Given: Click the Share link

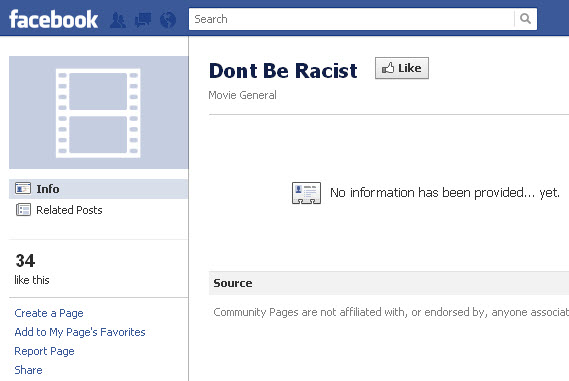Looking at the screenshot, I should click(28, 370).
